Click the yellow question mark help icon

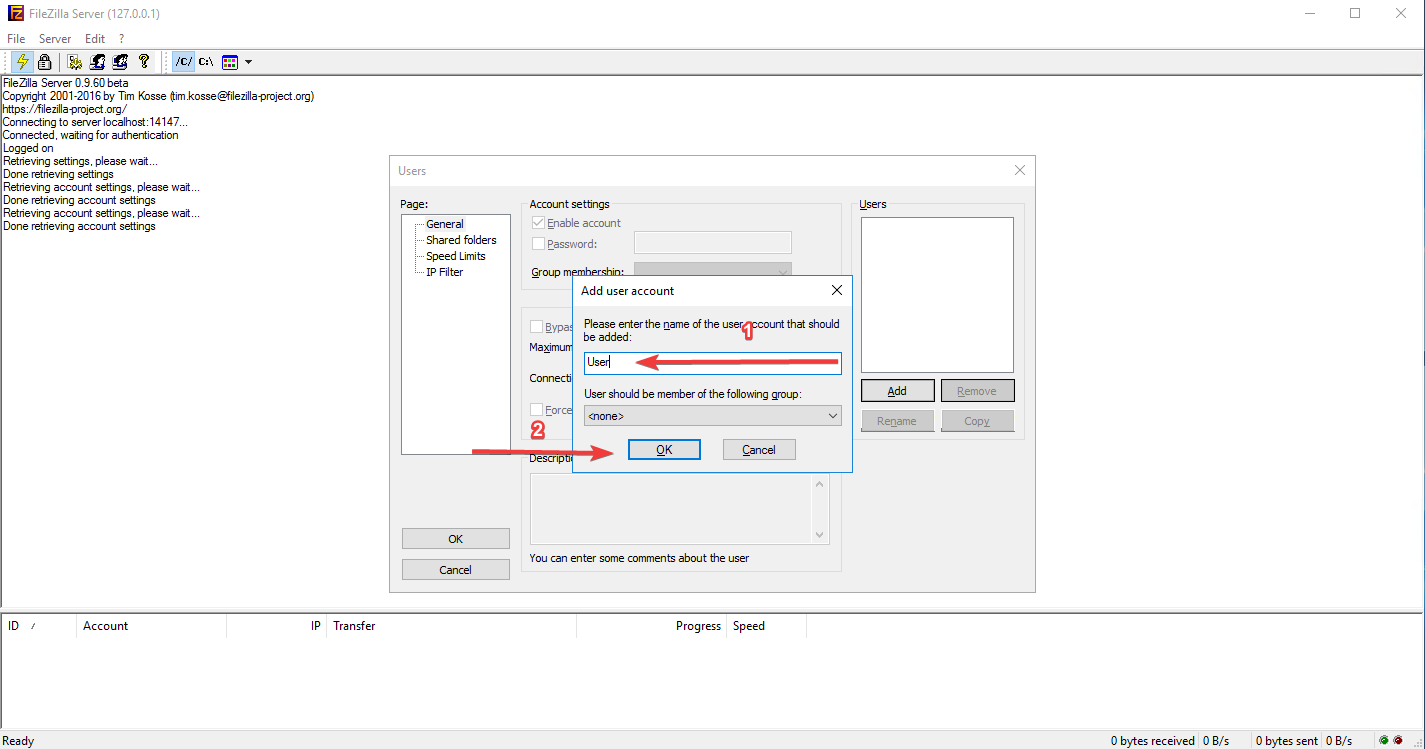(x=144, y=62)
